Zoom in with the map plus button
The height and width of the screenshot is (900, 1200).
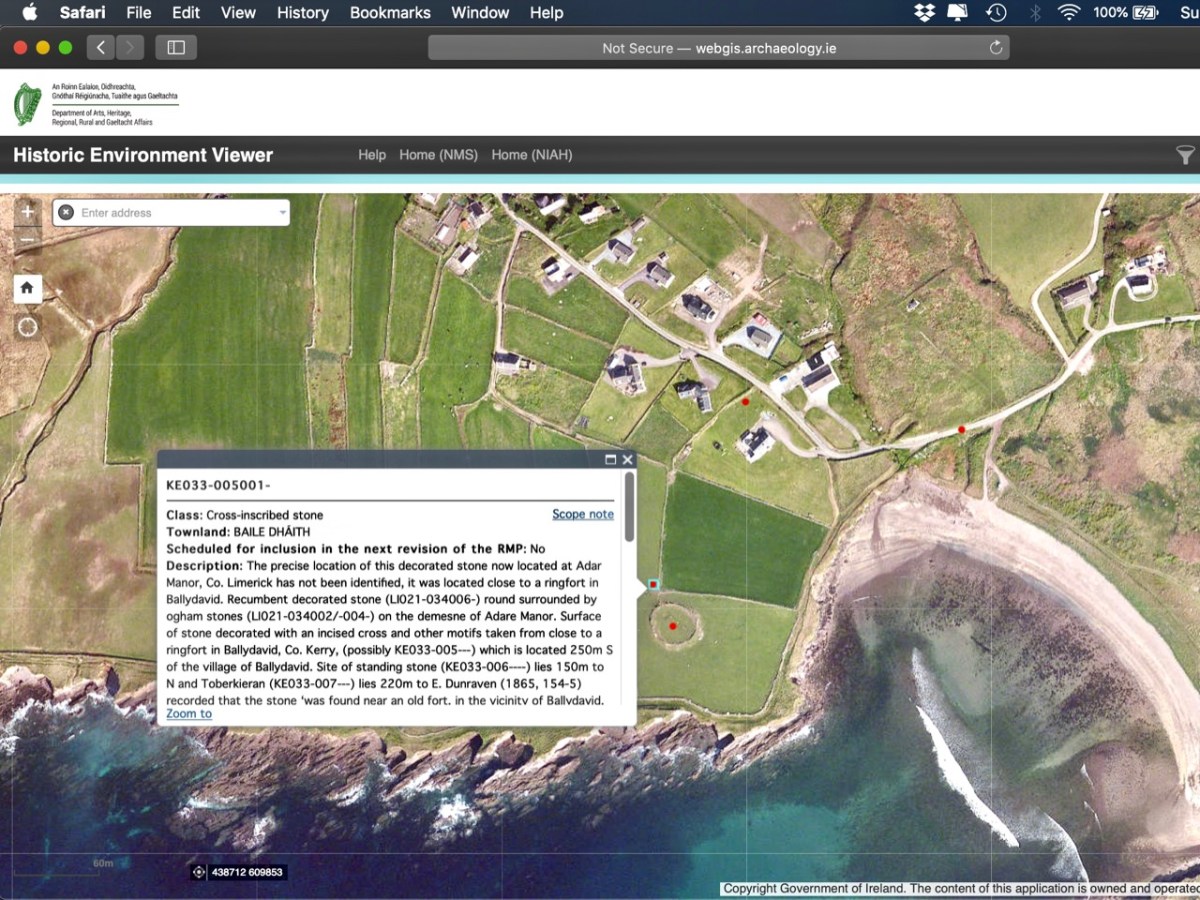pyautogui.click(x=27, y=211)
